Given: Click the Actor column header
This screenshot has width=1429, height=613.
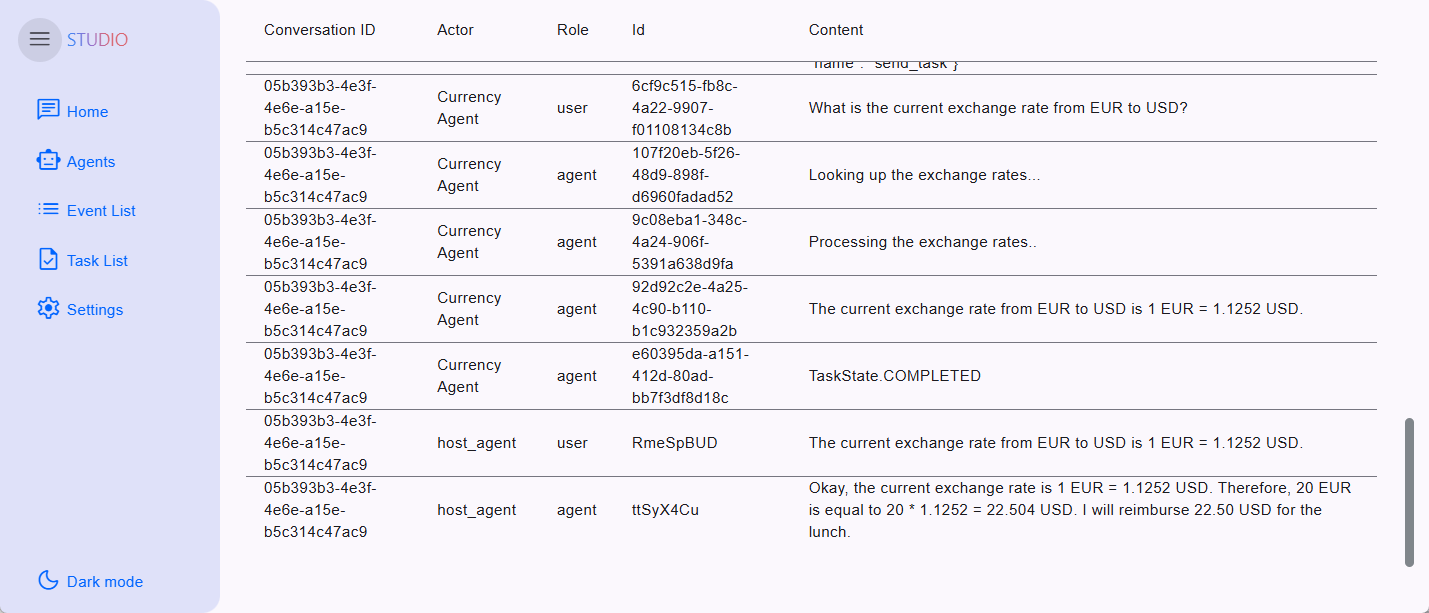Looking at the screenshot, I should pos(455,30).
